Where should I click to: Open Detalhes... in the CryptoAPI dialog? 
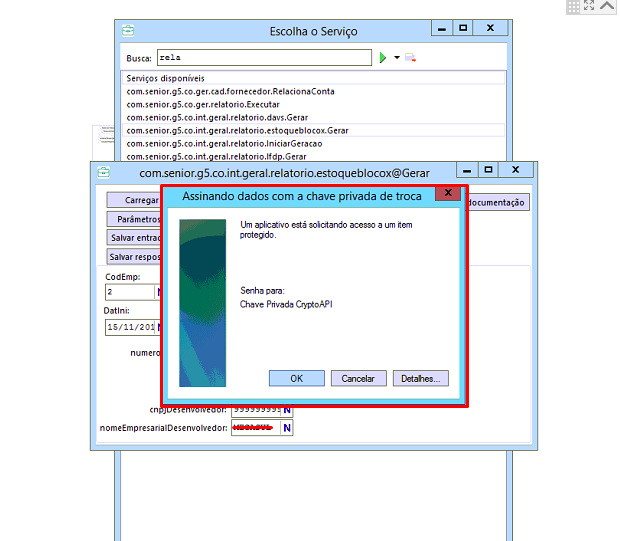click(x=421, y=379)
